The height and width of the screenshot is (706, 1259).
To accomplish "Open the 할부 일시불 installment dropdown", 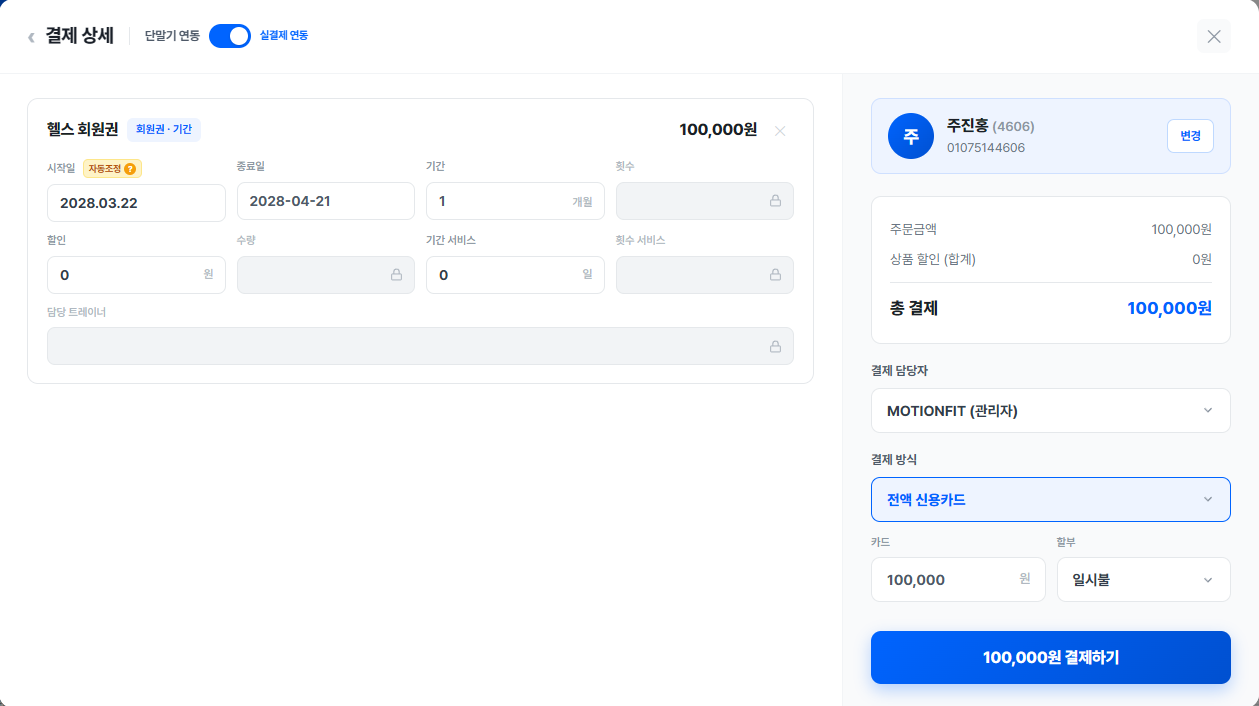I will click(1144, 579).
